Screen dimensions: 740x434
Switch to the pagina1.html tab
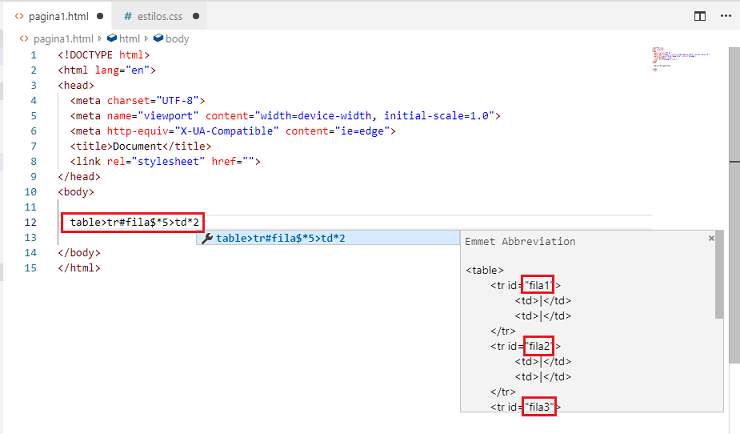pos(58,16)
